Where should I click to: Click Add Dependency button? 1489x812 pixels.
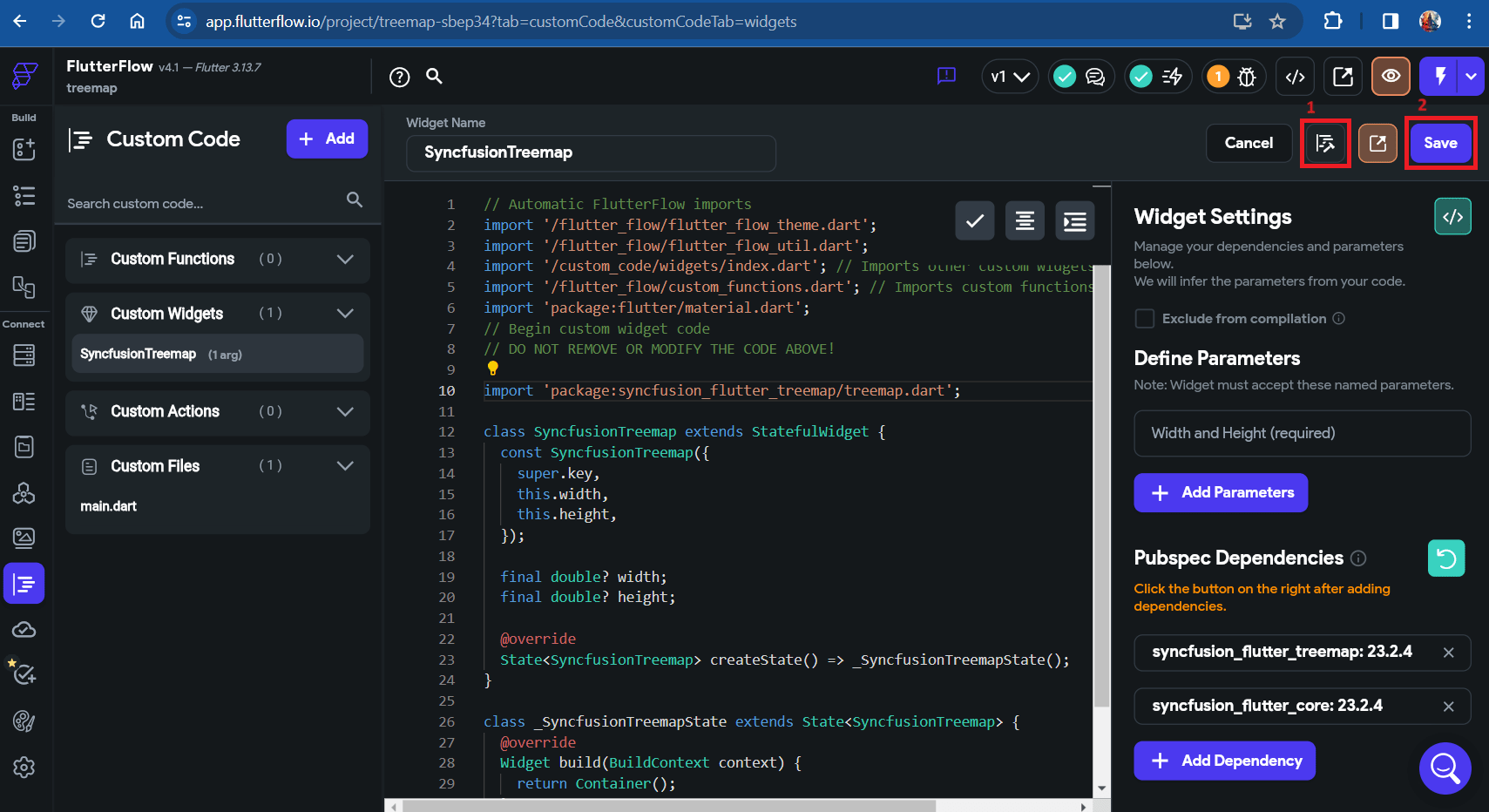pyautogui.click(x=1224, y=761)
